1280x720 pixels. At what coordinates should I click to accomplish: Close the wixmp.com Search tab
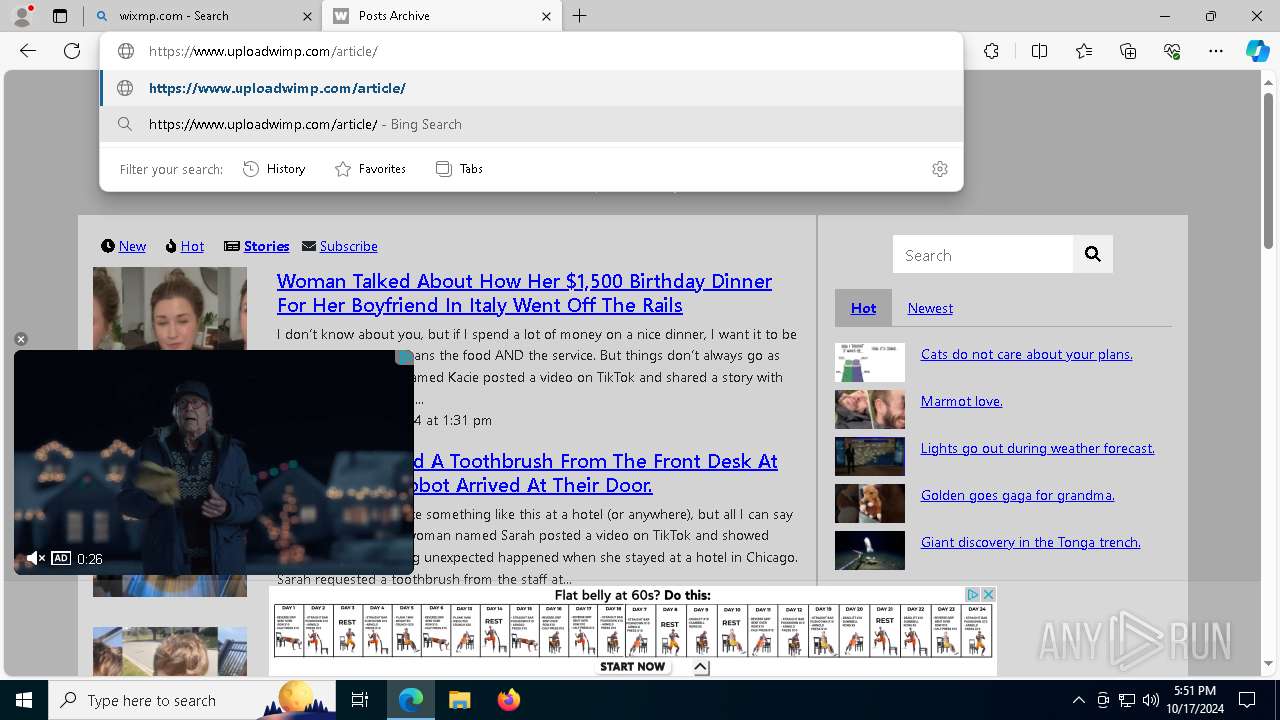pos(307,16)
